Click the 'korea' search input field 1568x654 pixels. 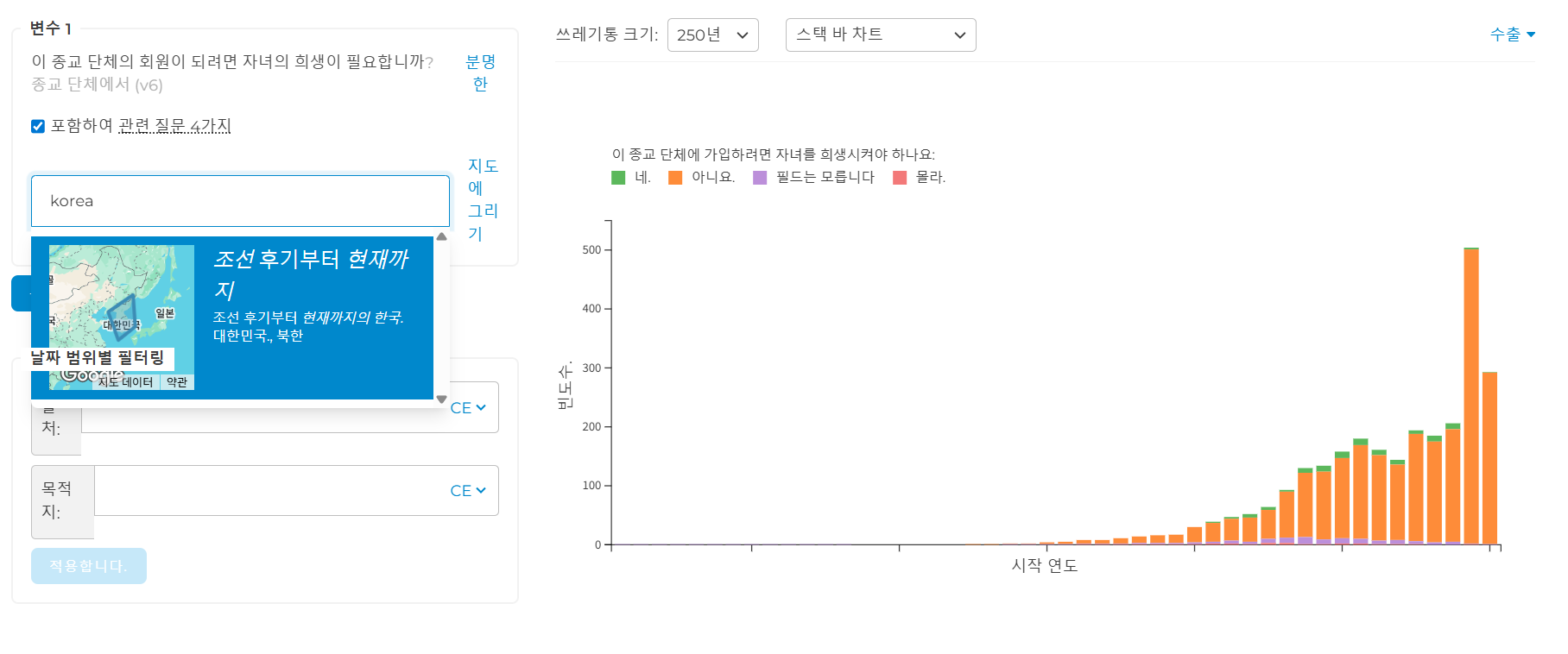coord(240,201)
